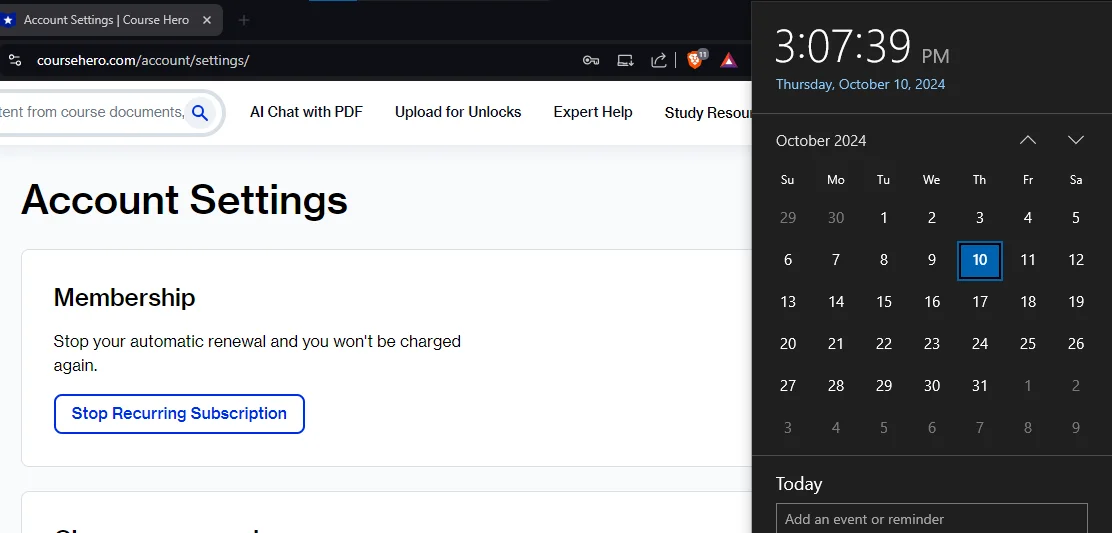Select October 15 in the calendar

point(884,302)
